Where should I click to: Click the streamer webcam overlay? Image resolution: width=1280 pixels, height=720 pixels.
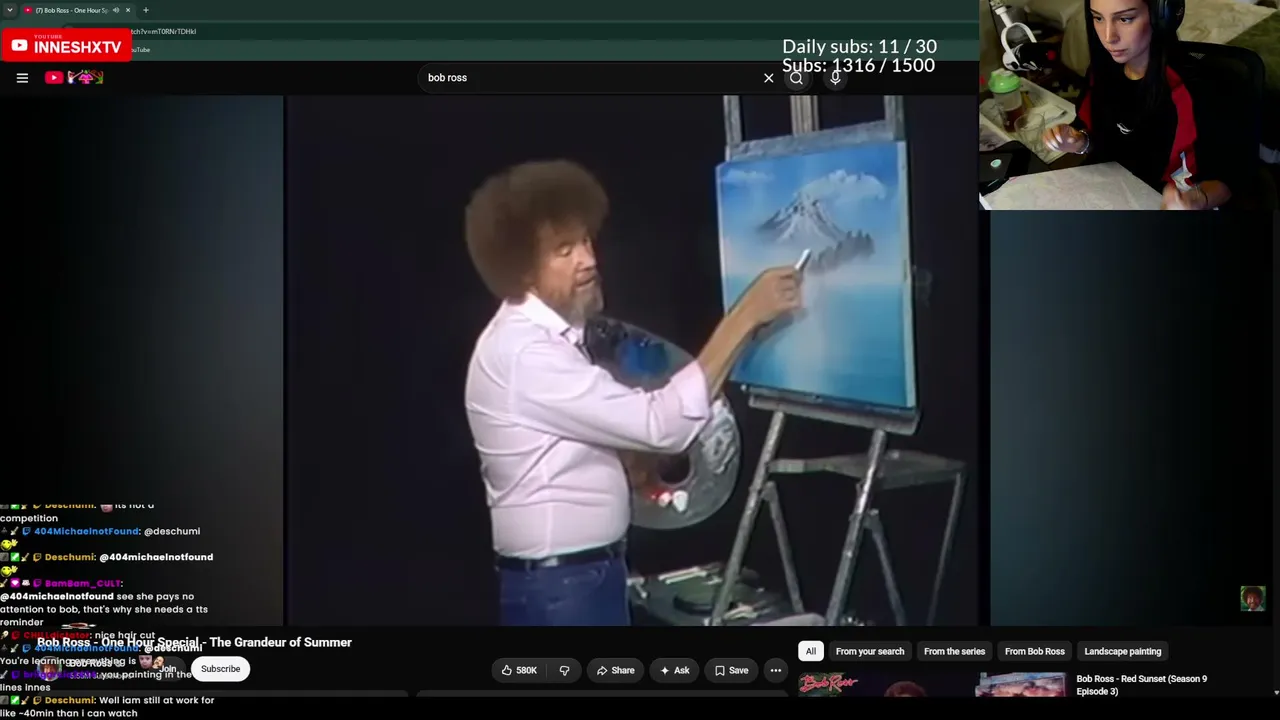[1129, 105]
